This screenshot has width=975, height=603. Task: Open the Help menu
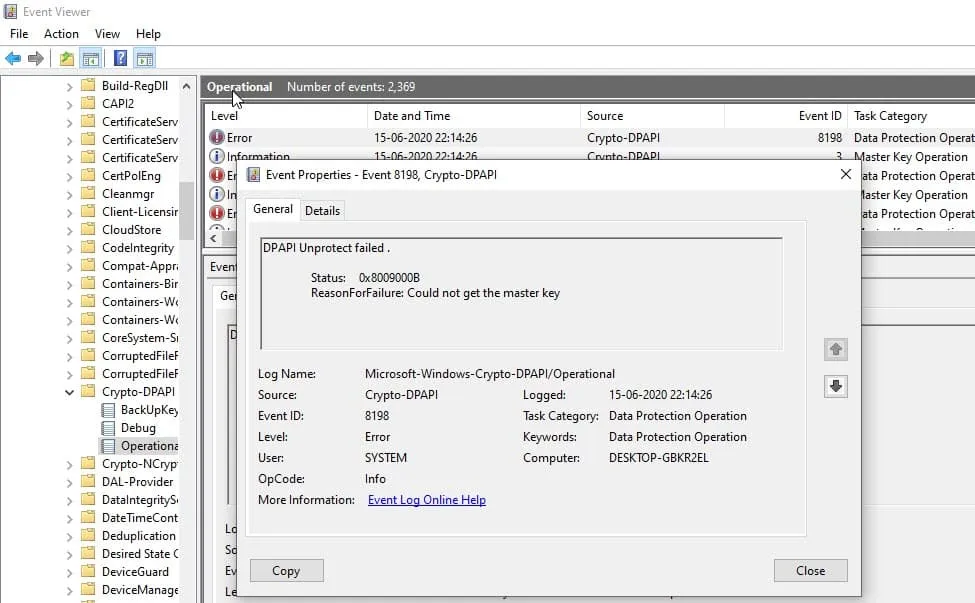(148, 34)
